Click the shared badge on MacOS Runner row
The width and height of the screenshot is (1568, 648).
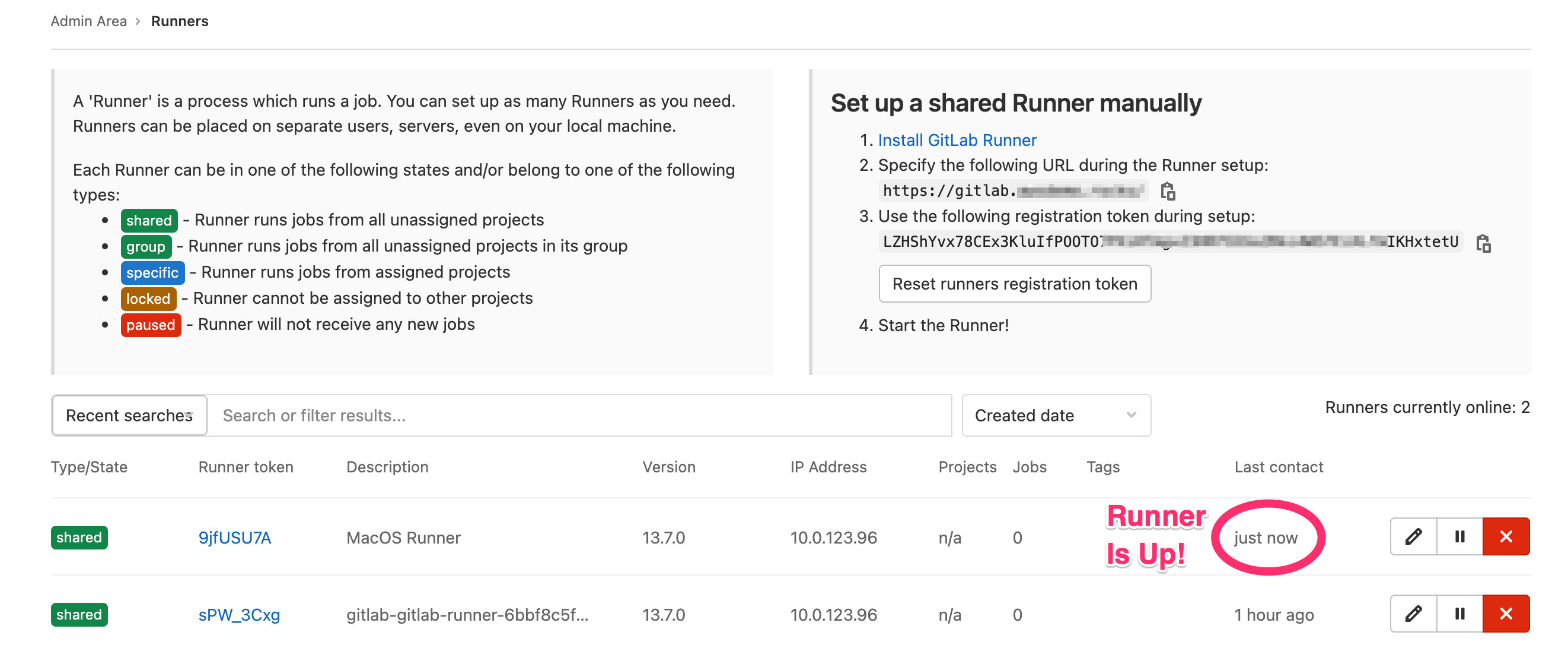coord(79,538)
